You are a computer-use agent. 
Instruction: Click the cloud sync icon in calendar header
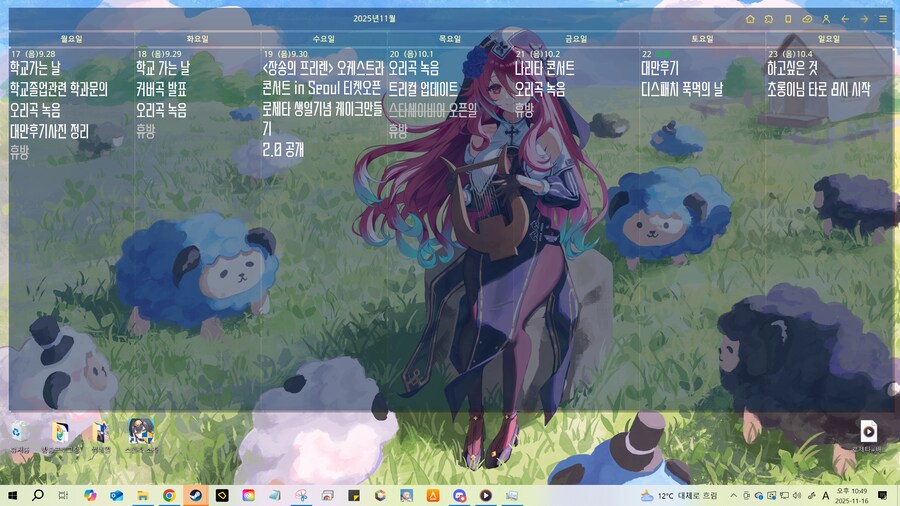tap(807, 19)
